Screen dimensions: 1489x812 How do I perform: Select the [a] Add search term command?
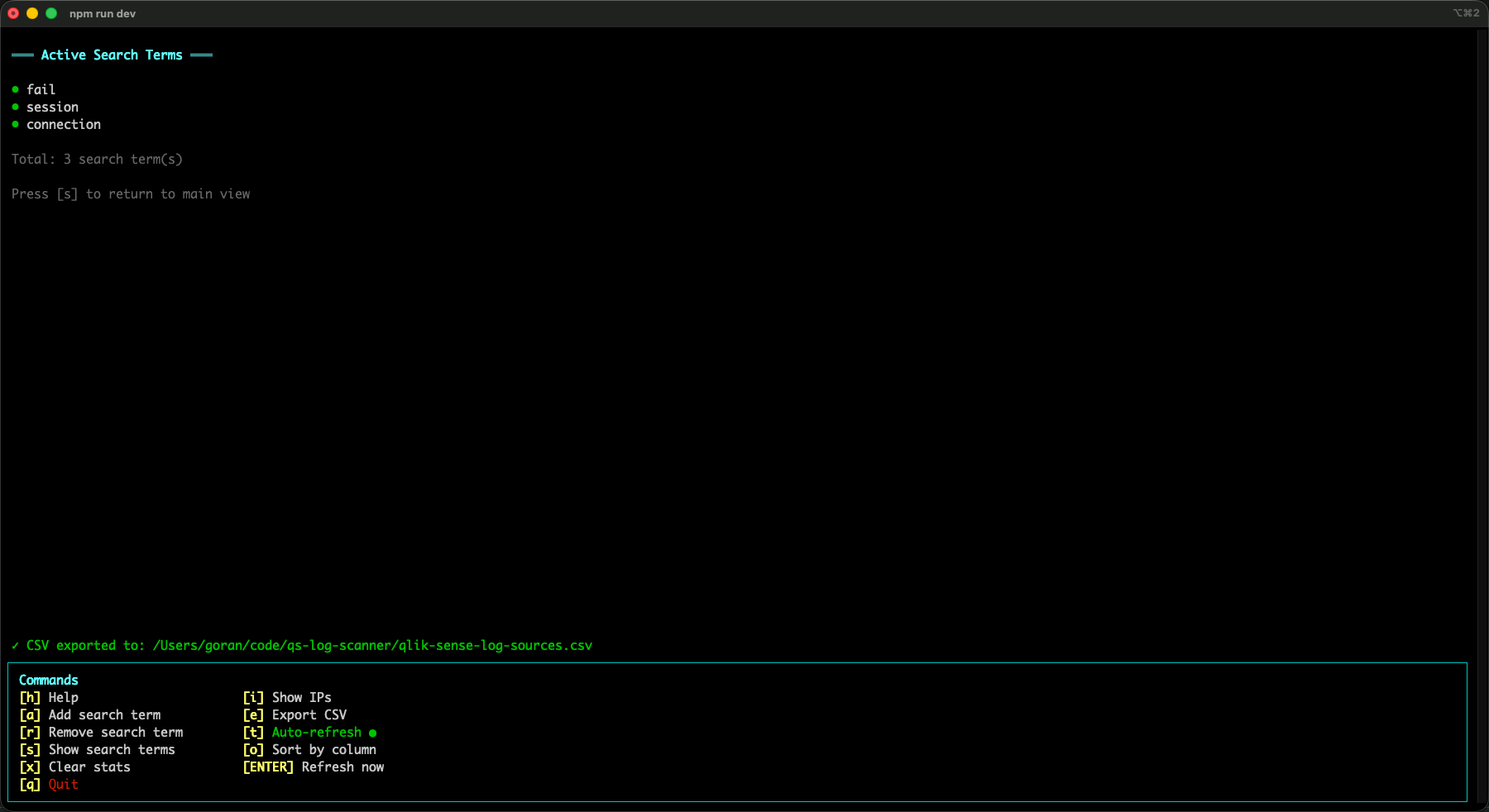point(90,714)
